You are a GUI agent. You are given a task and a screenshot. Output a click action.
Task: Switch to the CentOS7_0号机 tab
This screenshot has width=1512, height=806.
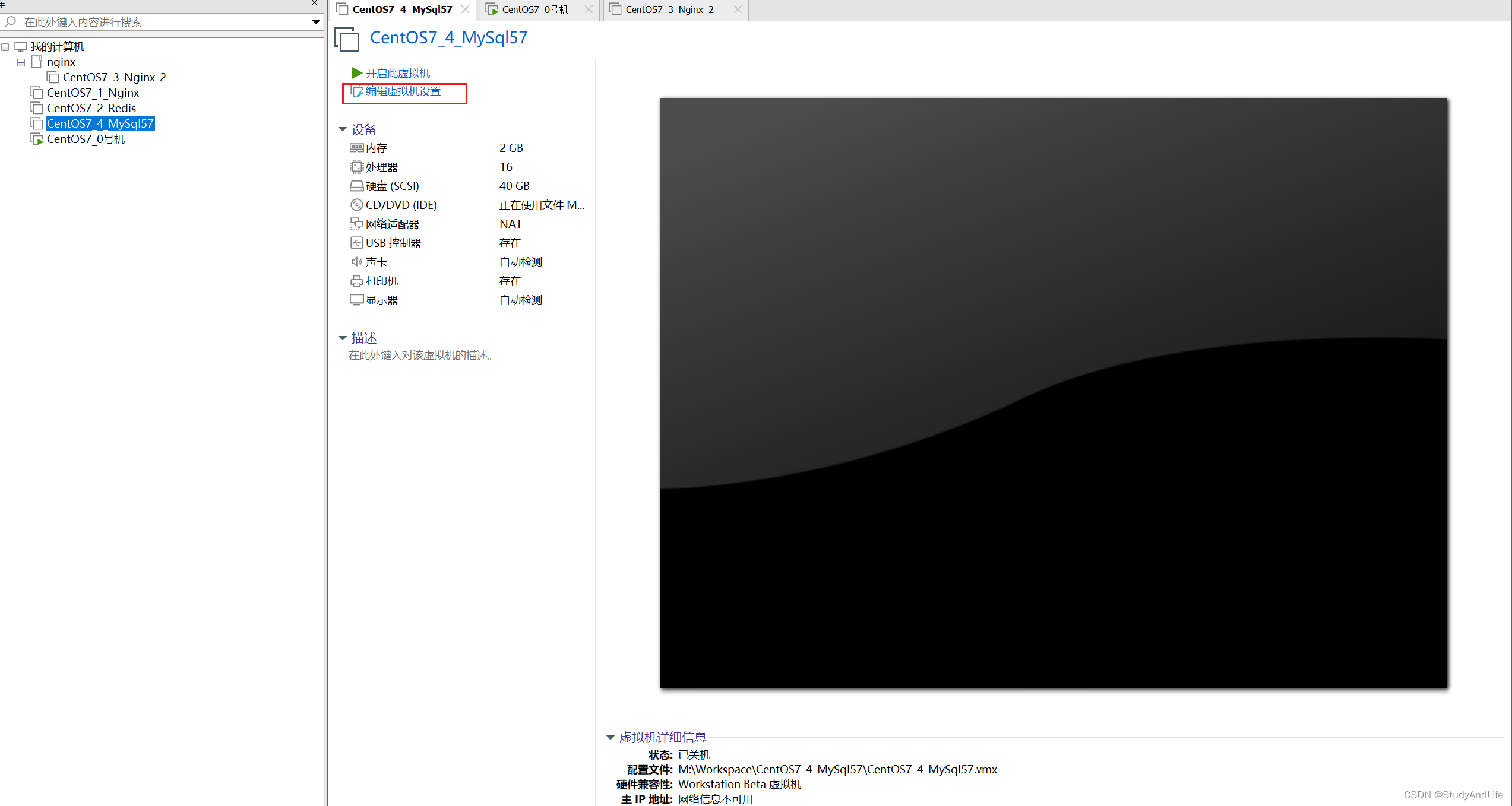(534, 9)
